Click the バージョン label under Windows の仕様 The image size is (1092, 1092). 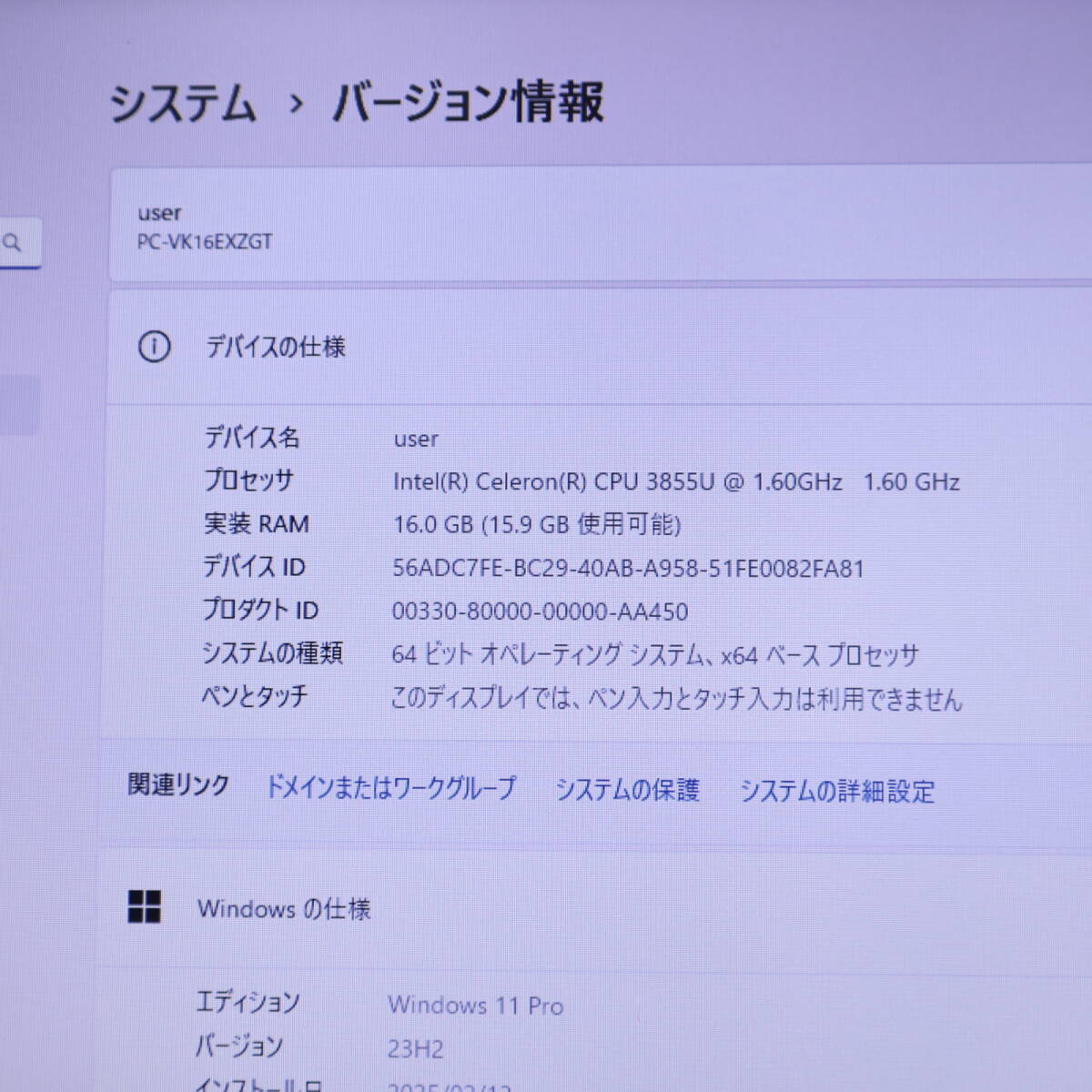click(238, 1046)
